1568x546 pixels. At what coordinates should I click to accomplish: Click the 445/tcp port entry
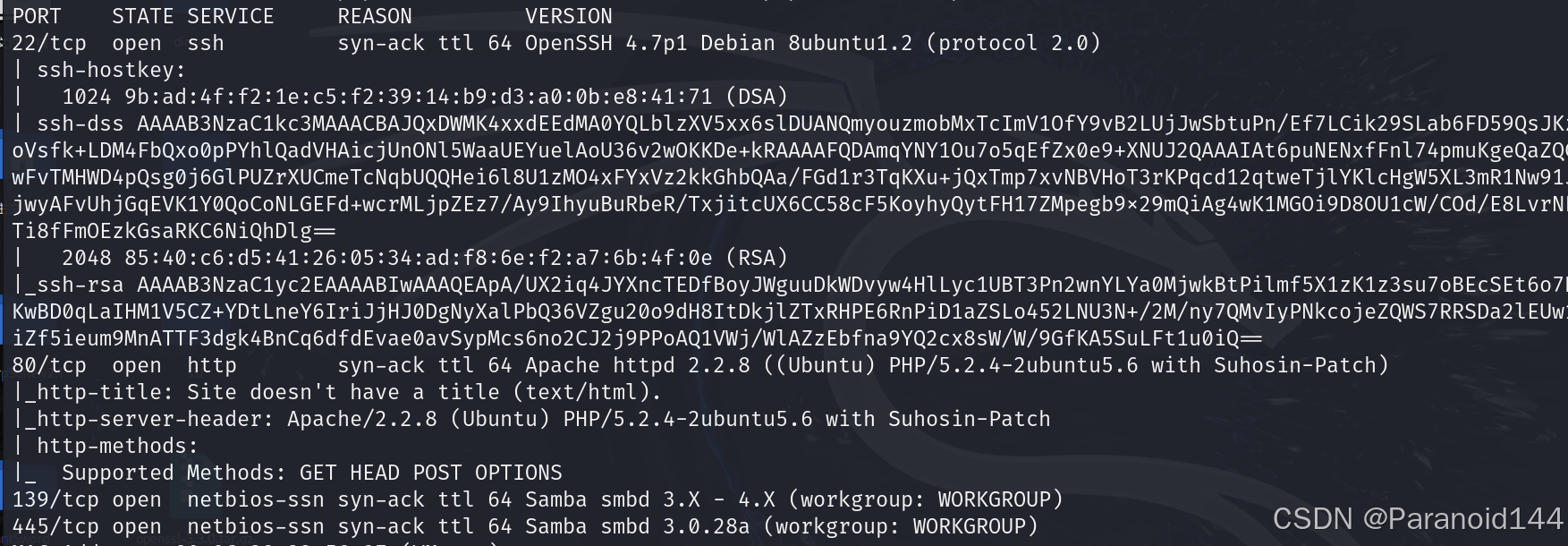(x=55, y=526)
